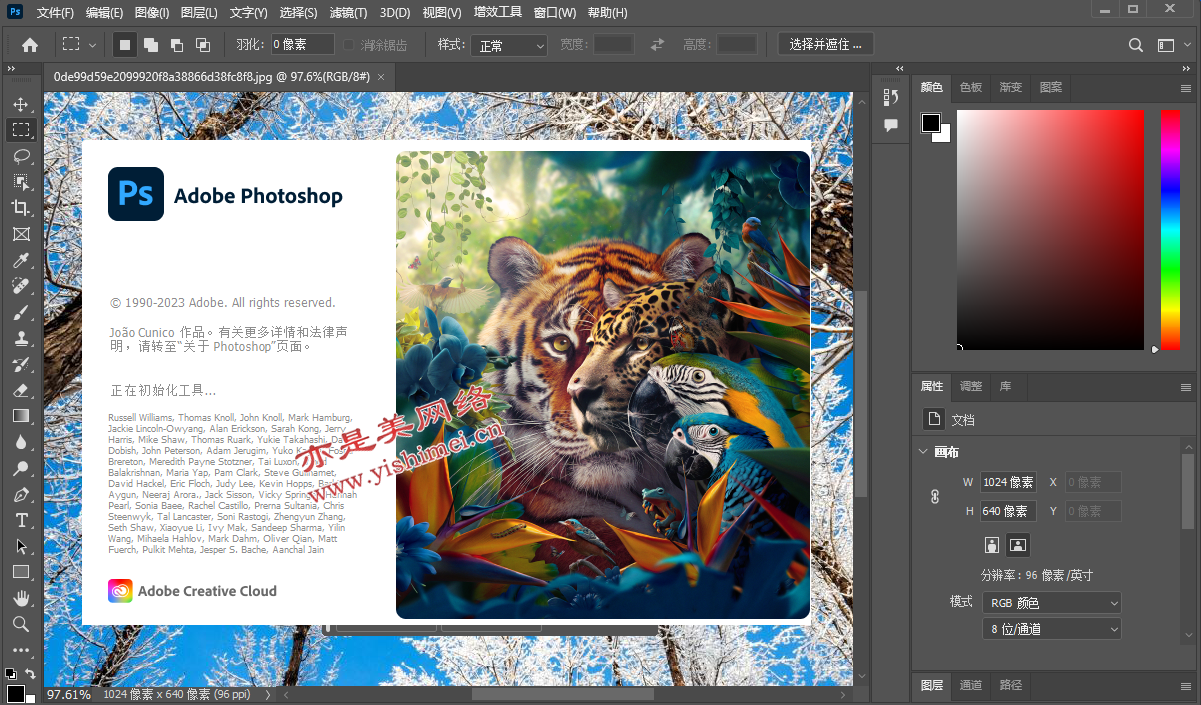Select the Eyedropper tool
1201x705 pixels.
[21, 260]
